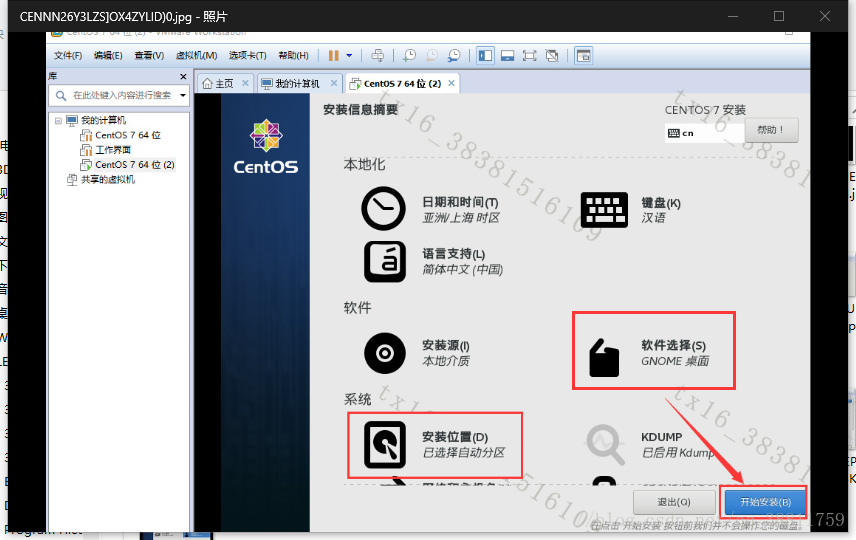This screenshot has height=540, width=856.
Task: Open the 选项卡(T) menu
Action: (x=247, y=55)
